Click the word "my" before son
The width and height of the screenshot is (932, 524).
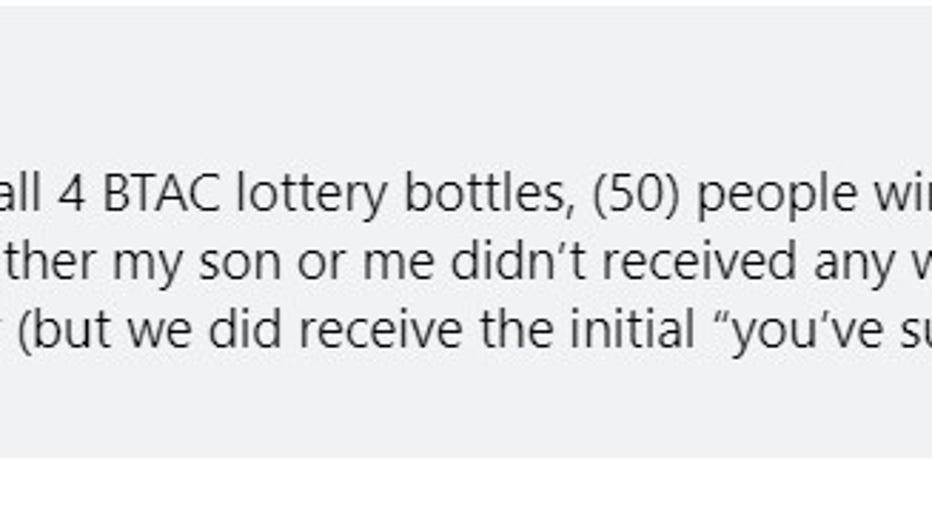(x=147, y=267)
